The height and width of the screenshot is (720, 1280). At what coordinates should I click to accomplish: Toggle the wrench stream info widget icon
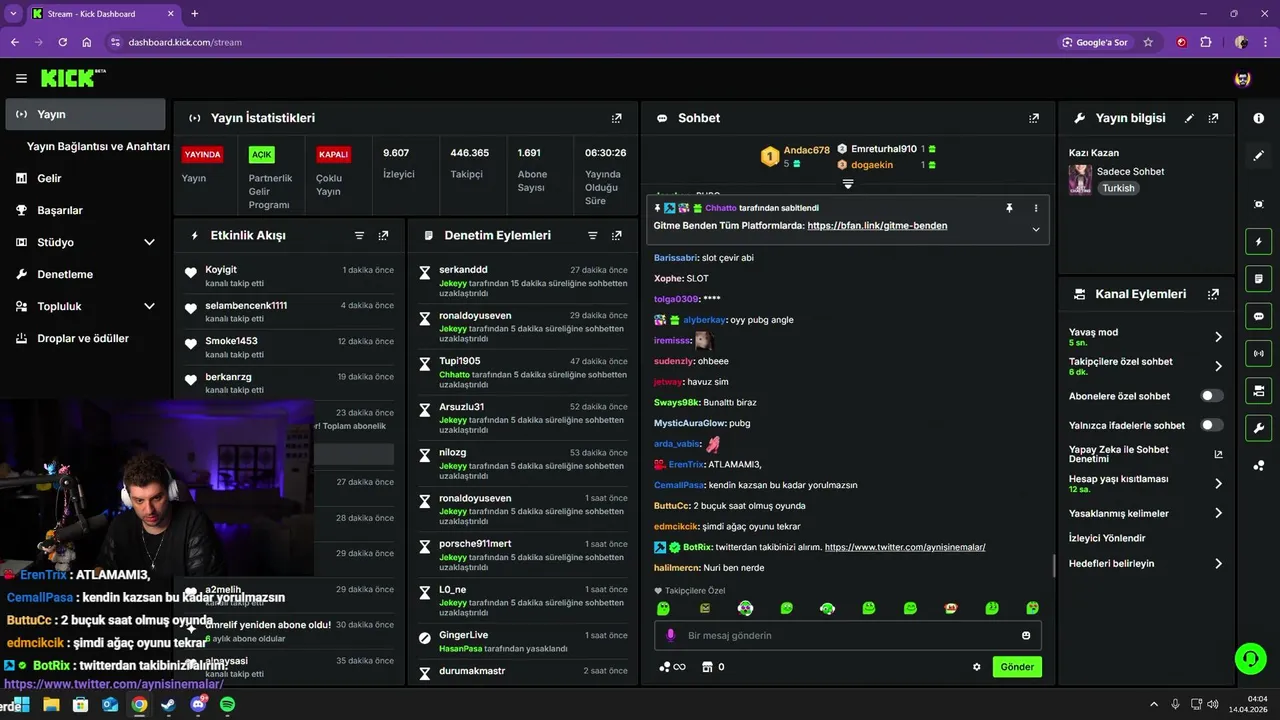pos(1258,428)
